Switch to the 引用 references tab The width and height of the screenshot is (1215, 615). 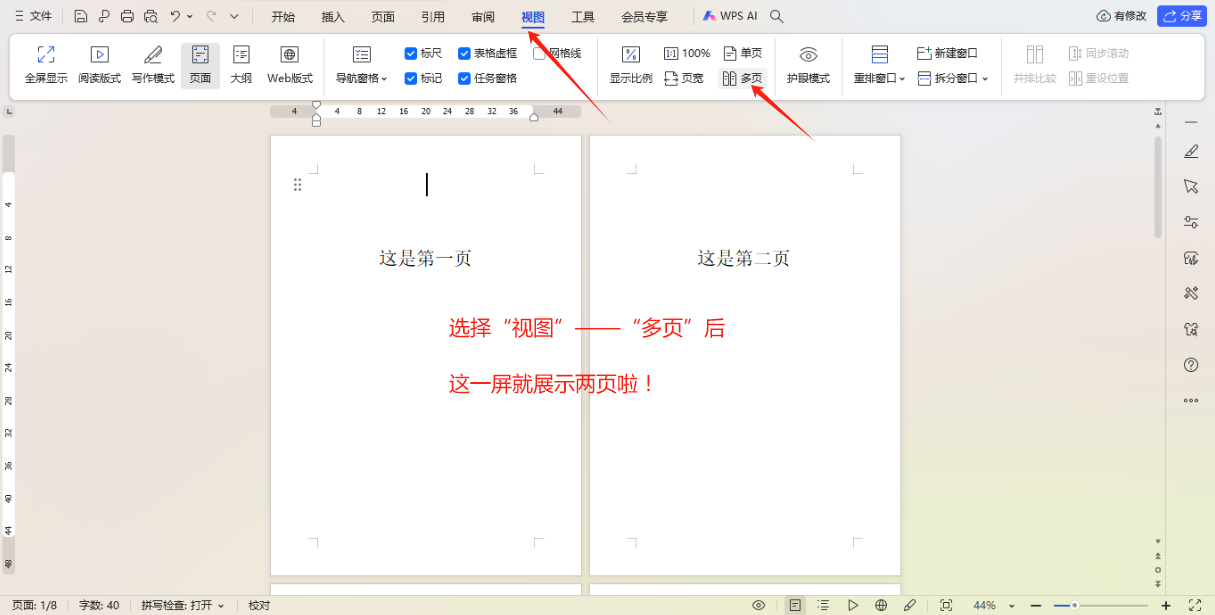point(433,16)
